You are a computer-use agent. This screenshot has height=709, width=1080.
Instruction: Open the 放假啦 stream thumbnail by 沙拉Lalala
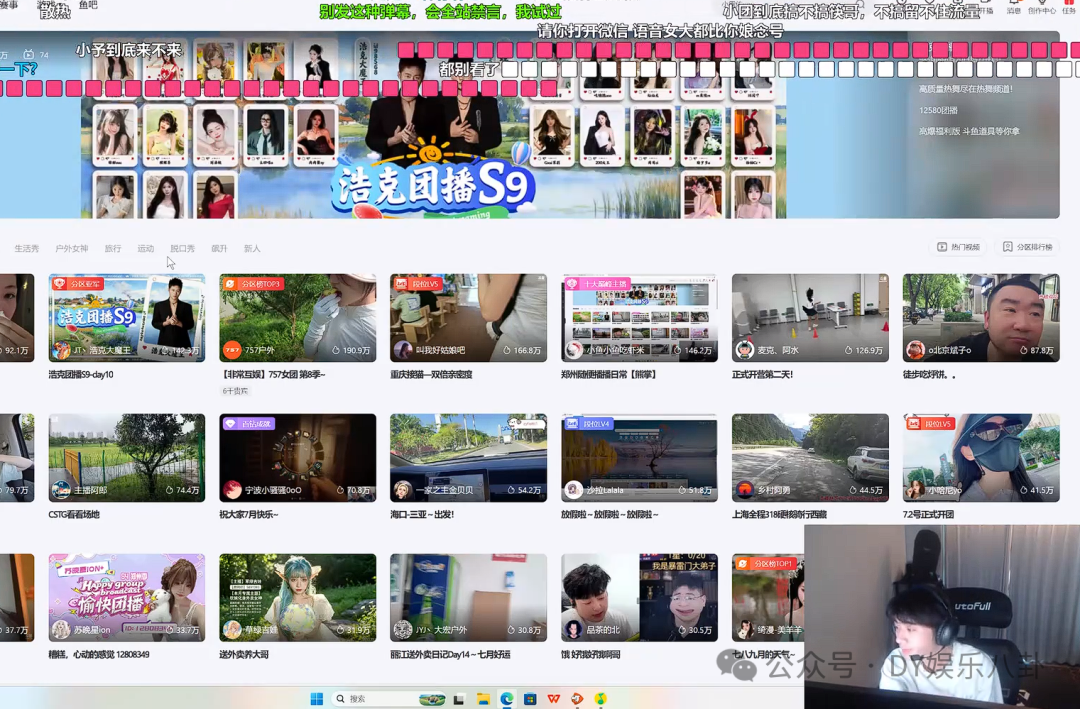(x=639, y=458)
